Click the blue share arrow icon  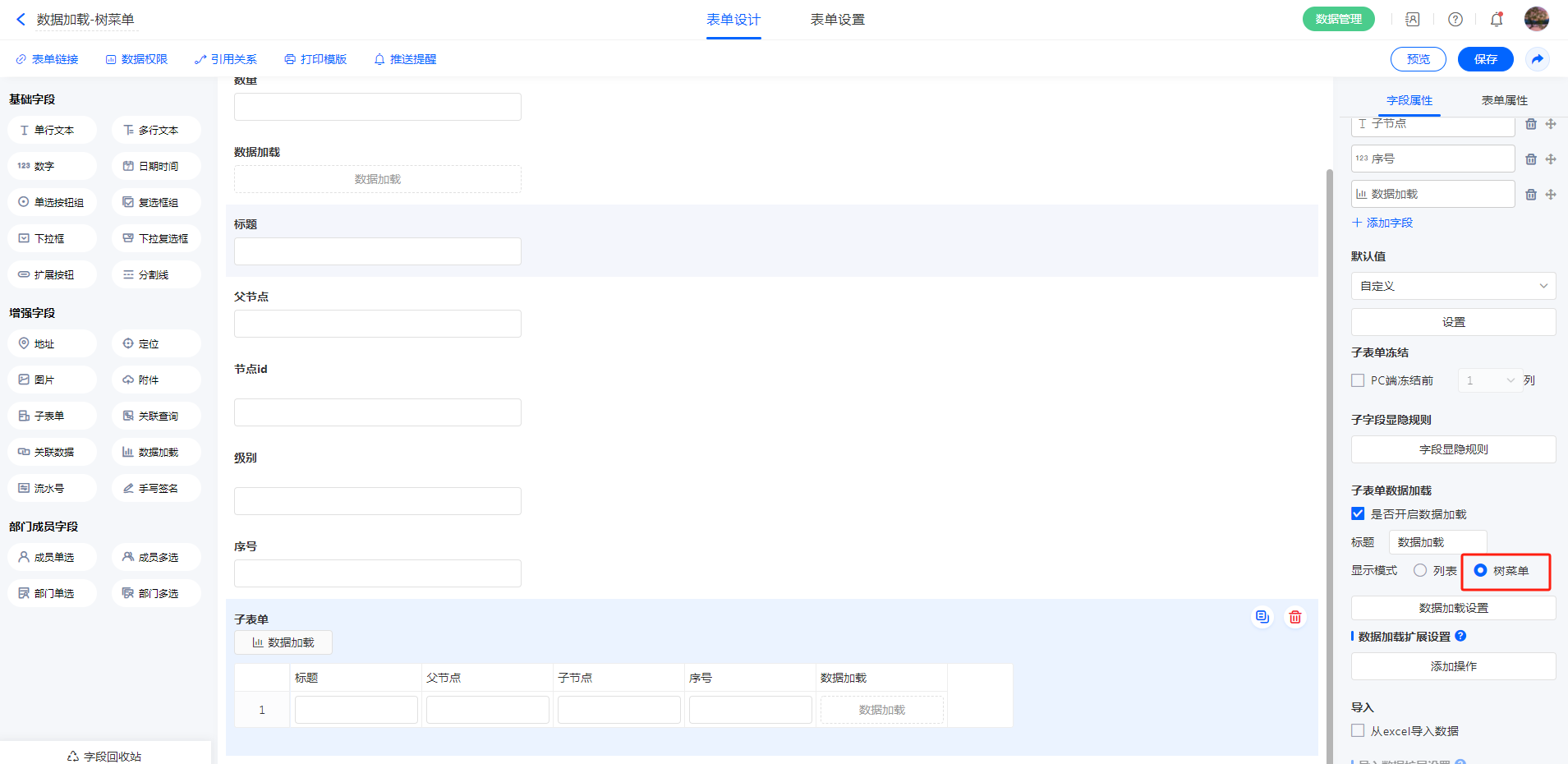click(x=1537, y=59)
